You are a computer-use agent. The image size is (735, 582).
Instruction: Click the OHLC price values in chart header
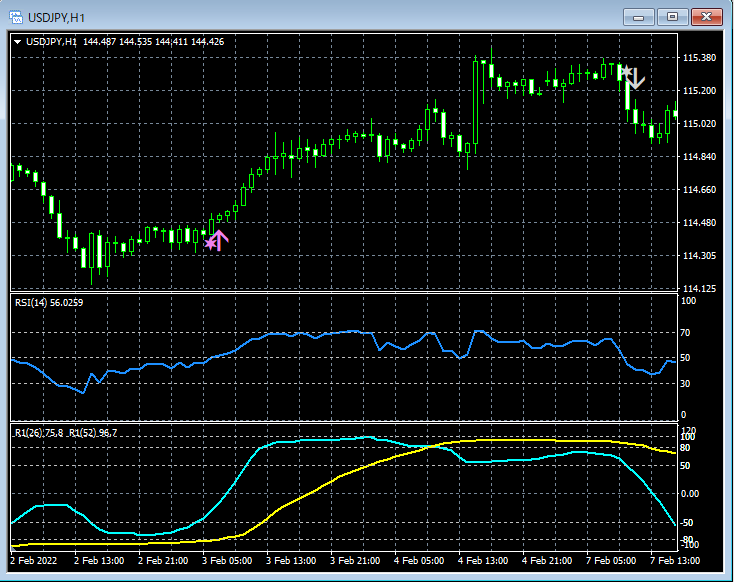pyautogui.click(x=153, y=41)
